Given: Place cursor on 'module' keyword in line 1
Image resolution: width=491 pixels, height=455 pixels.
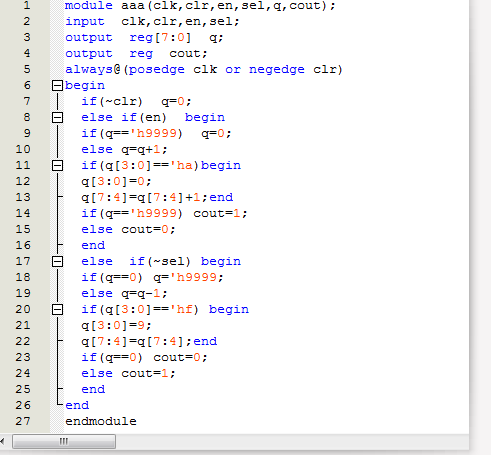Looking at the screenshot, I should (89, 5).
